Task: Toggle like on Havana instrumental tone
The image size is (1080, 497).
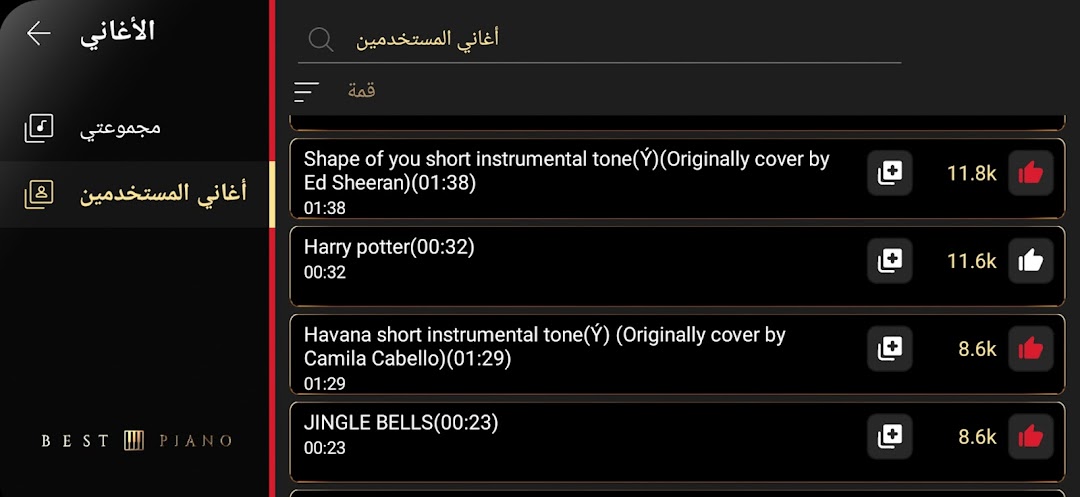Action: click(1030, 349)
